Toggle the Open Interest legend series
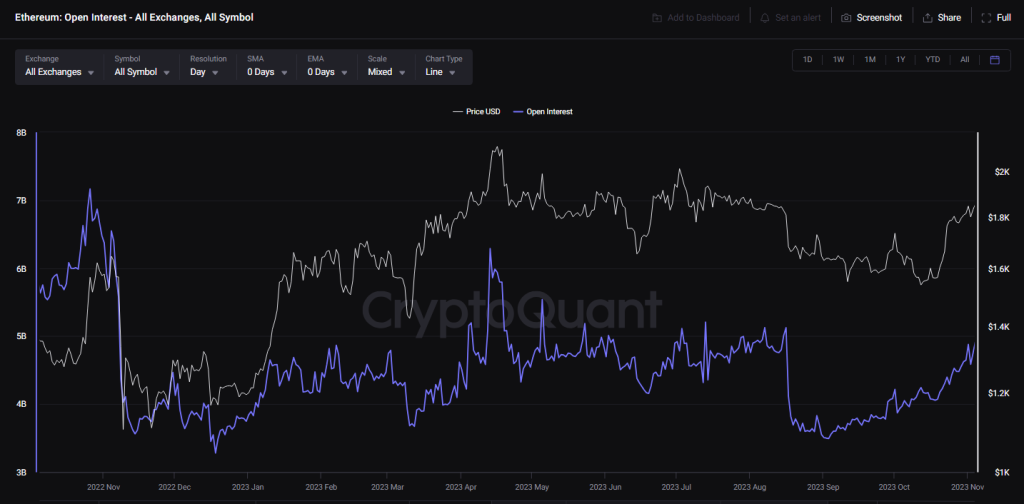Screen dimensions: 1024x504 543,112
